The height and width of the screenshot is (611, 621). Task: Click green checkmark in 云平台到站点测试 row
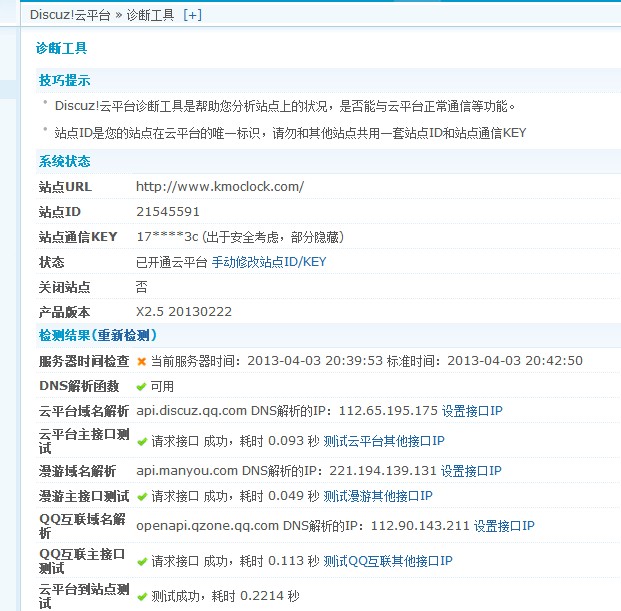142,596
